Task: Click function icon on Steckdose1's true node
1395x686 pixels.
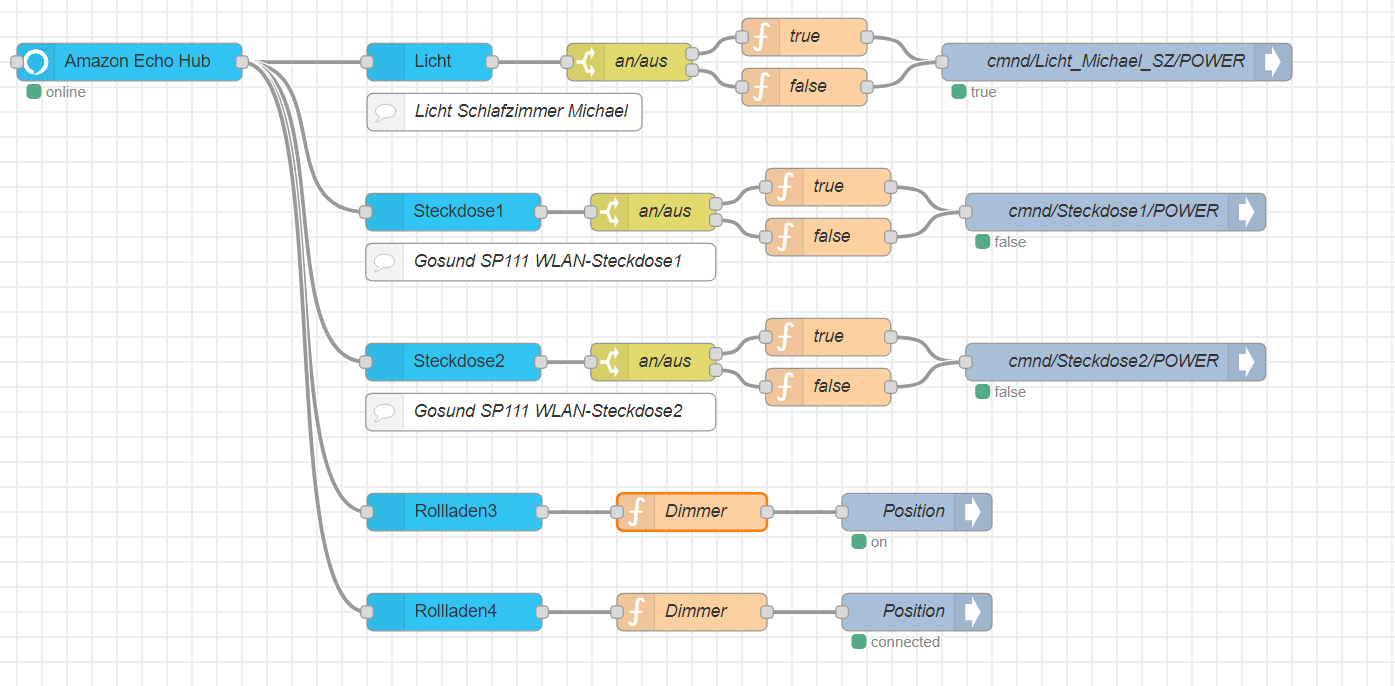Action: pos(785,187)
